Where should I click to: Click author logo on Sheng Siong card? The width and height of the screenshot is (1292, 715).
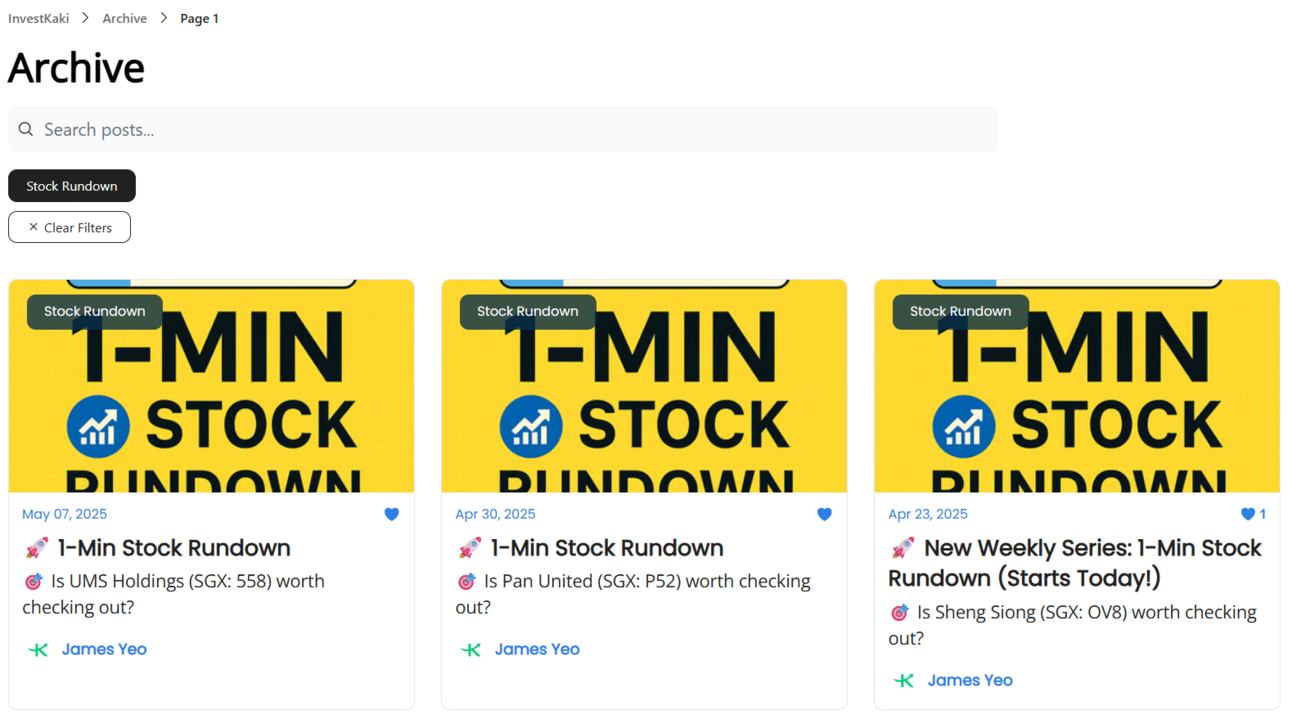click(x=904, y=680)
